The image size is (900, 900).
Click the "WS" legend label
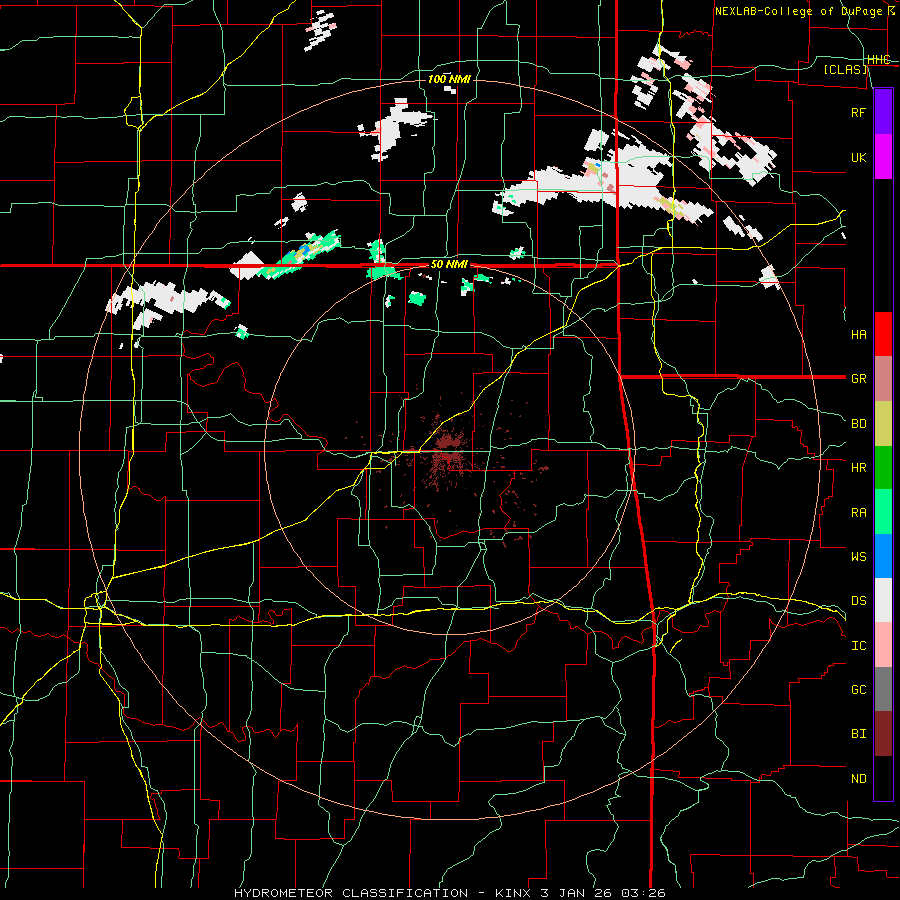[x=858, y=556]
